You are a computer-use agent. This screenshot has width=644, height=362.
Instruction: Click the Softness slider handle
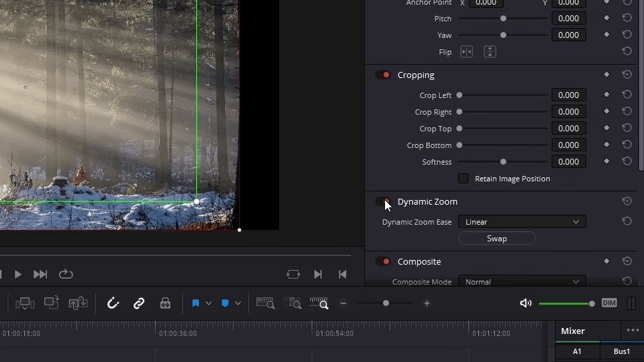coord(503,162)
